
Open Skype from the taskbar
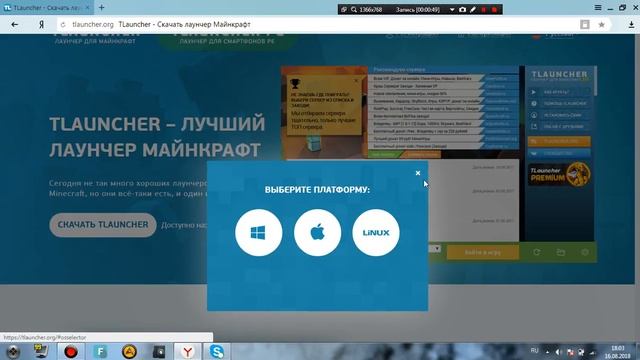217,351
